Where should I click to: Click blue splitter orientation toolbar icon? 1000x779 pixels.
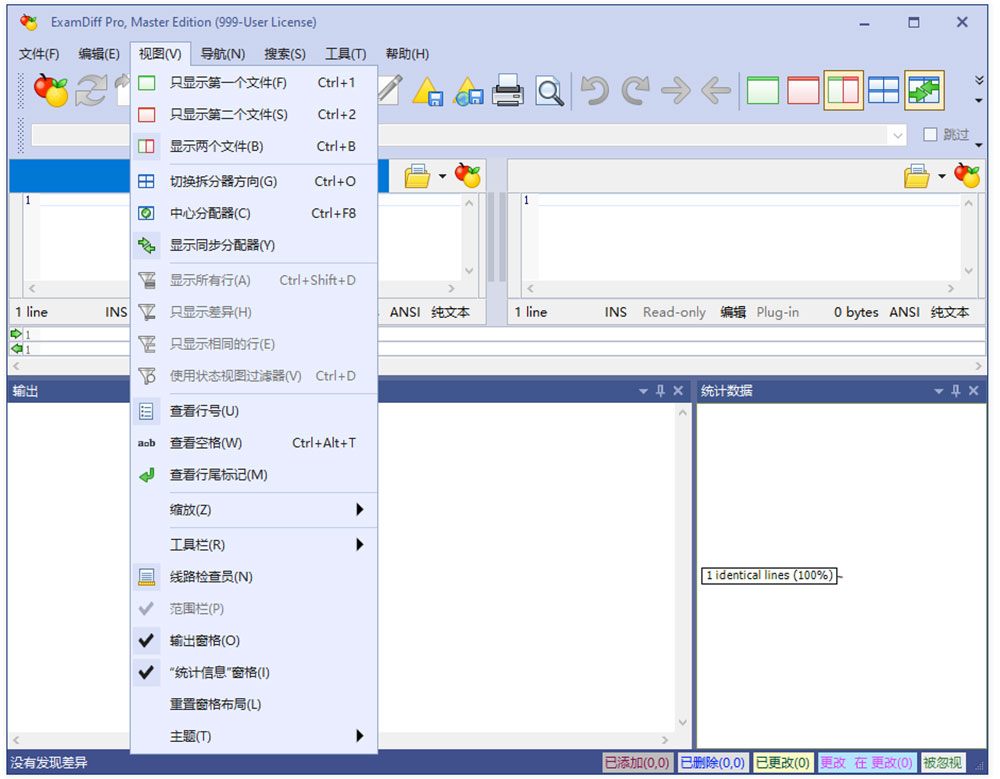(884, 91)
